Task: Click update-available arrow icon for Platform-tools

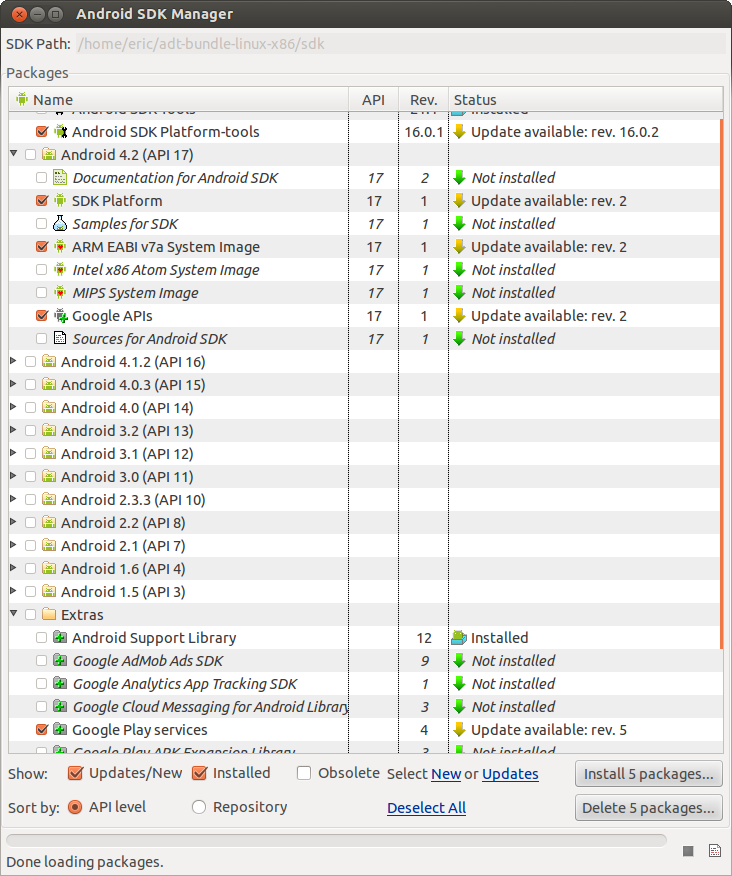Action: (459, 132)
